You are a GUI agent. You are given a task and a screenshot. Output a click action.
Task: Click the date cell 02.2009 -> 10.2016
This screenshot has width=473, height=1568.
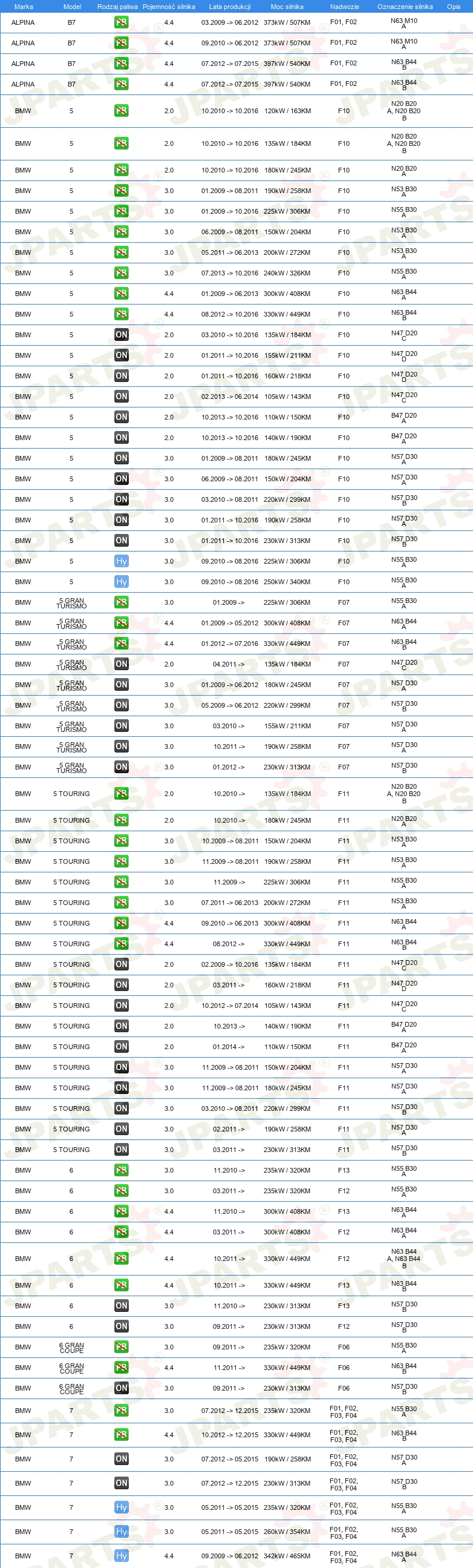[x=230, y=964]
